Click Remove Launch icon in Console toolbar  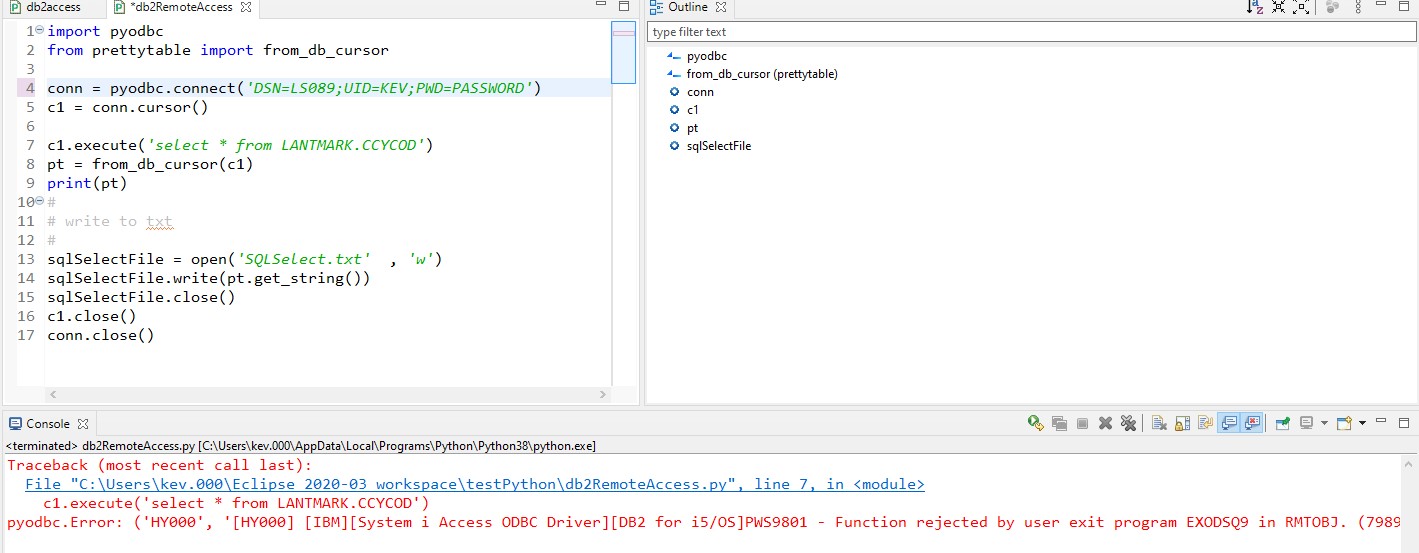point(1105,423)
